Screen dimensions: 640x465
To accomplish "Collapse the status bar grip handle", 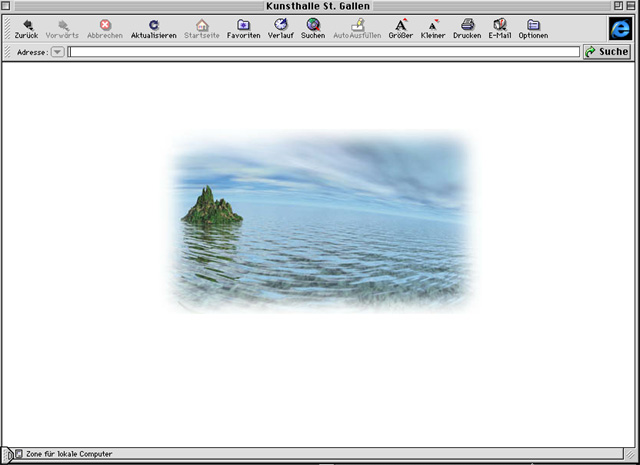I will coord(7,454).
